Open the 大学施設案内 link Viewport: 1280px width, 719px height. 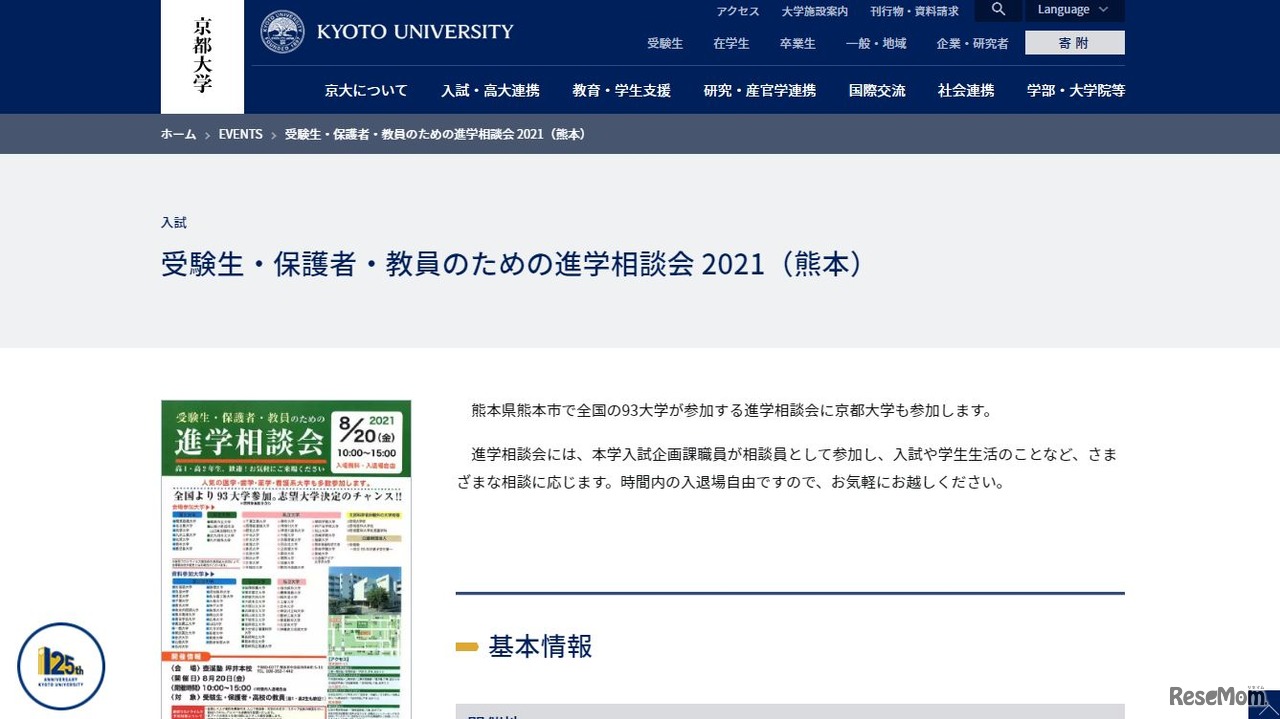[x=815, y=12]
